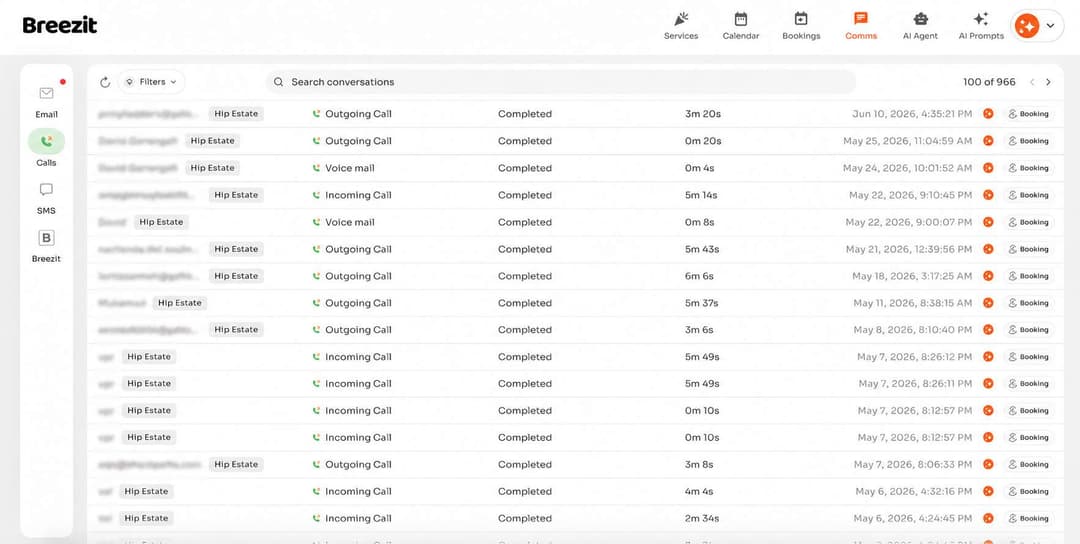
Task: Click Hip Estate tag on 0m 8s voicemail row
Action: pyautogui.click(x=161, y=222)
